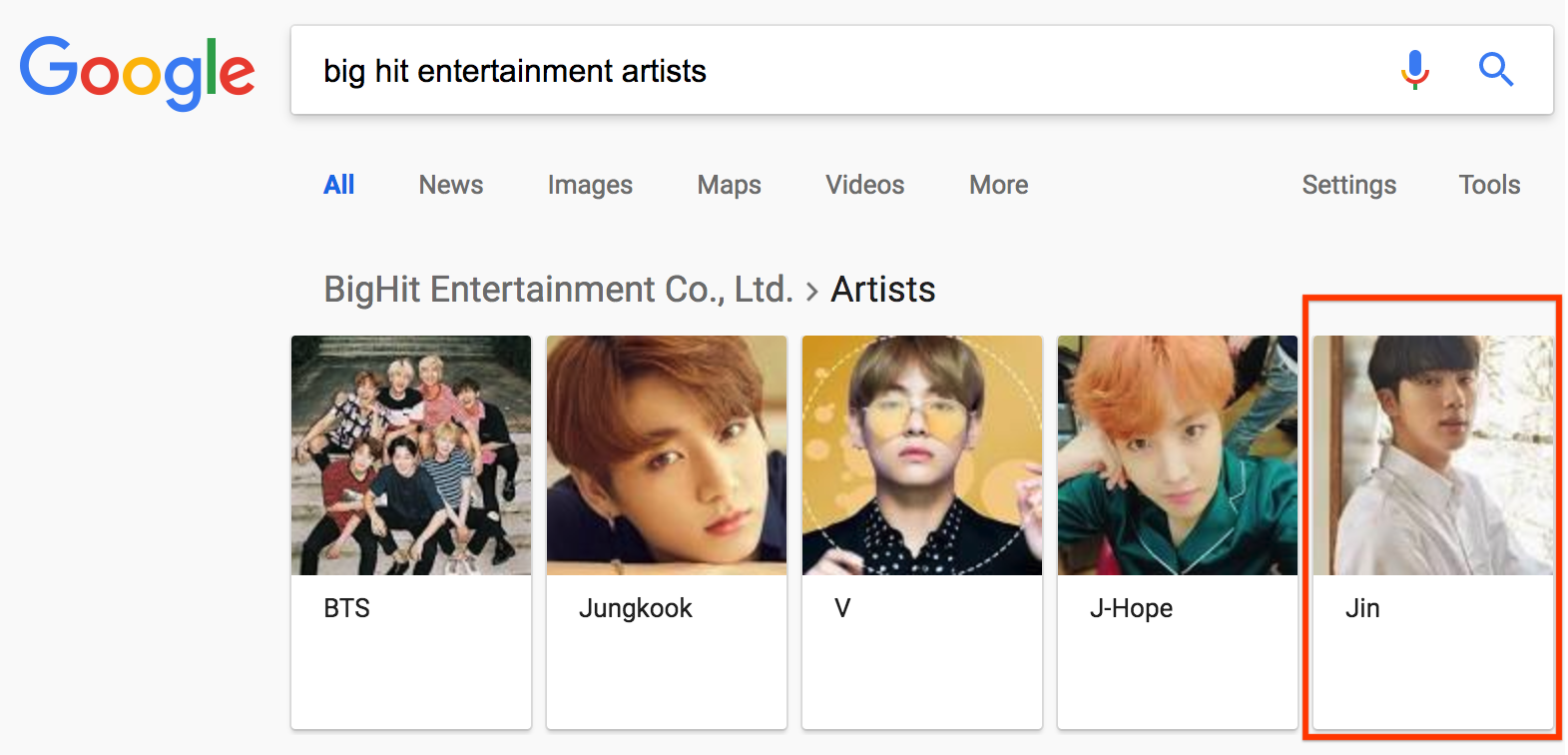Image resolution: width=1568 pixels, height=755 pixels.
Task: Switch to the News tab
Action: point(451,185)
